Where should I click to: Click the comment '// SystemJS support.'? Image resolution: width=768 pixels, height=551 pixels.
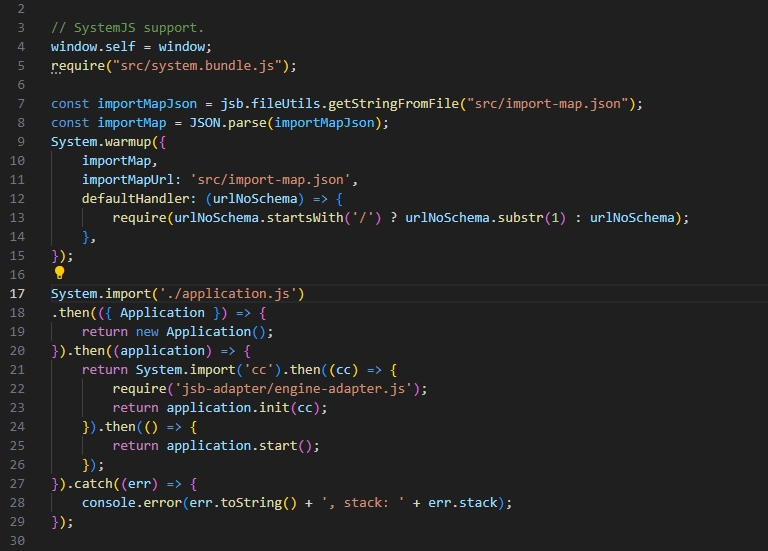(127, 28)
